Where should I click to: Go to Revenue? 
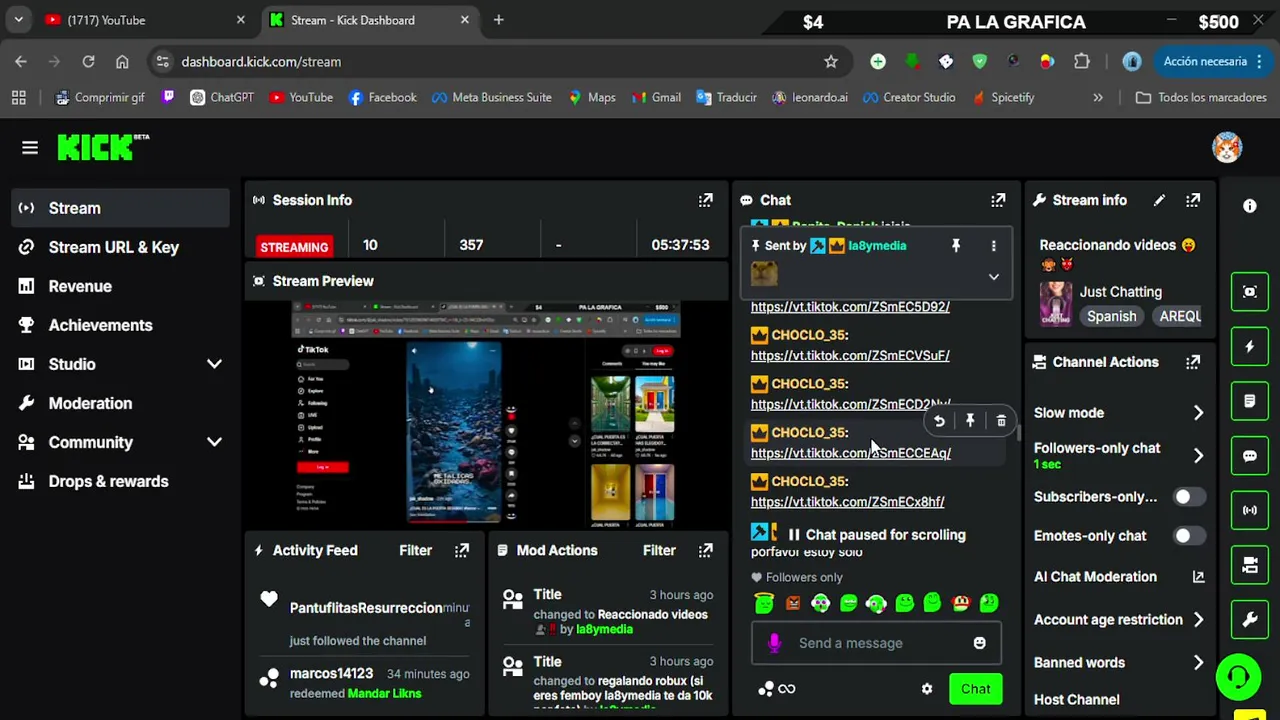pyautogui.click(x=120, y=286)
